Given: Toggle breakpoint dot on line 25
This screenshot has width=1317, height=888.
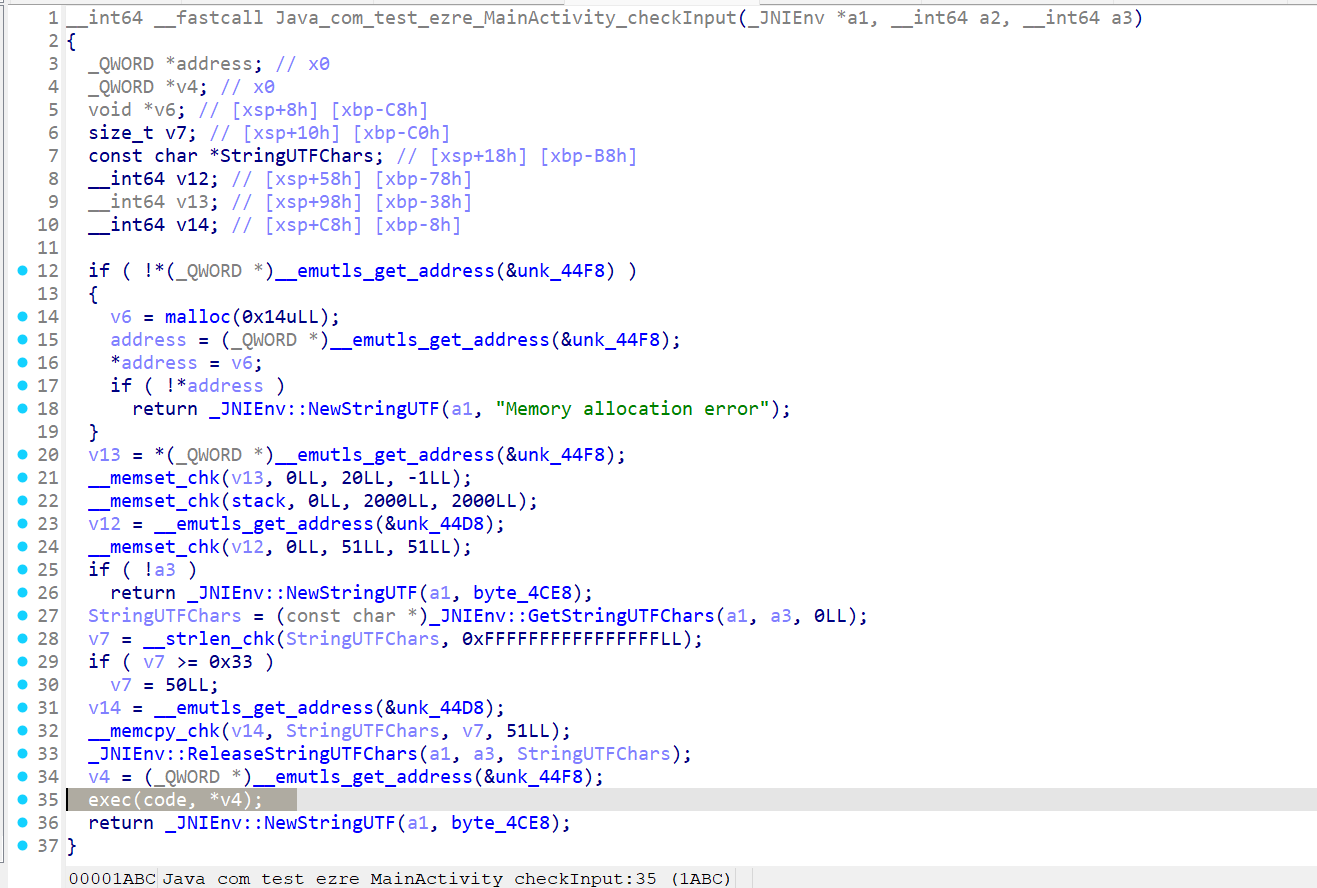Looking at the screenshot, I should (x=22, y=570).
